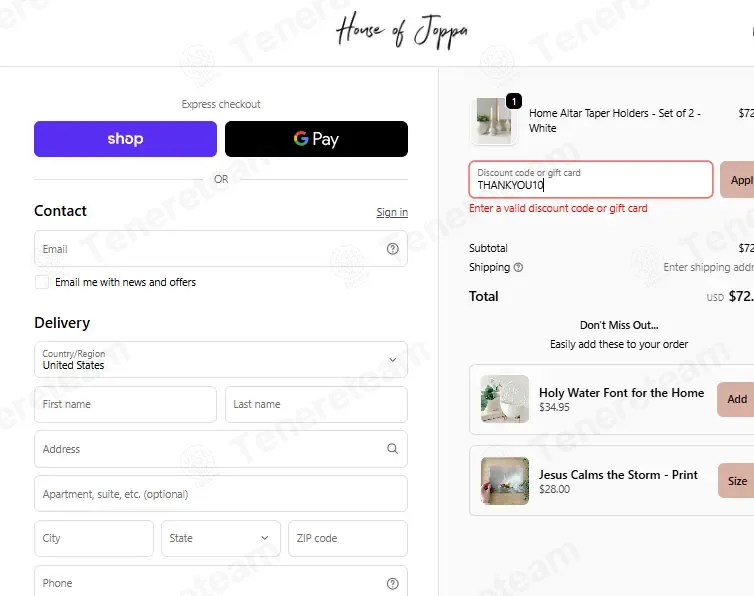
Task: Click the phone help question icon
Action: pos(392,583)
